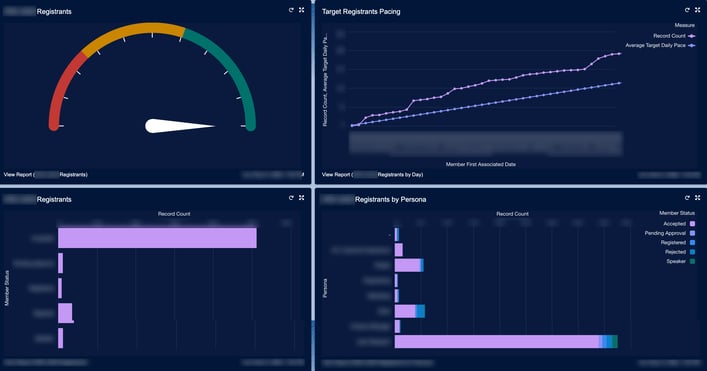Expand the top-left Registrants gauge panel fullscreen
Screen dimensions: 707x371
click(x=302, y=10)
